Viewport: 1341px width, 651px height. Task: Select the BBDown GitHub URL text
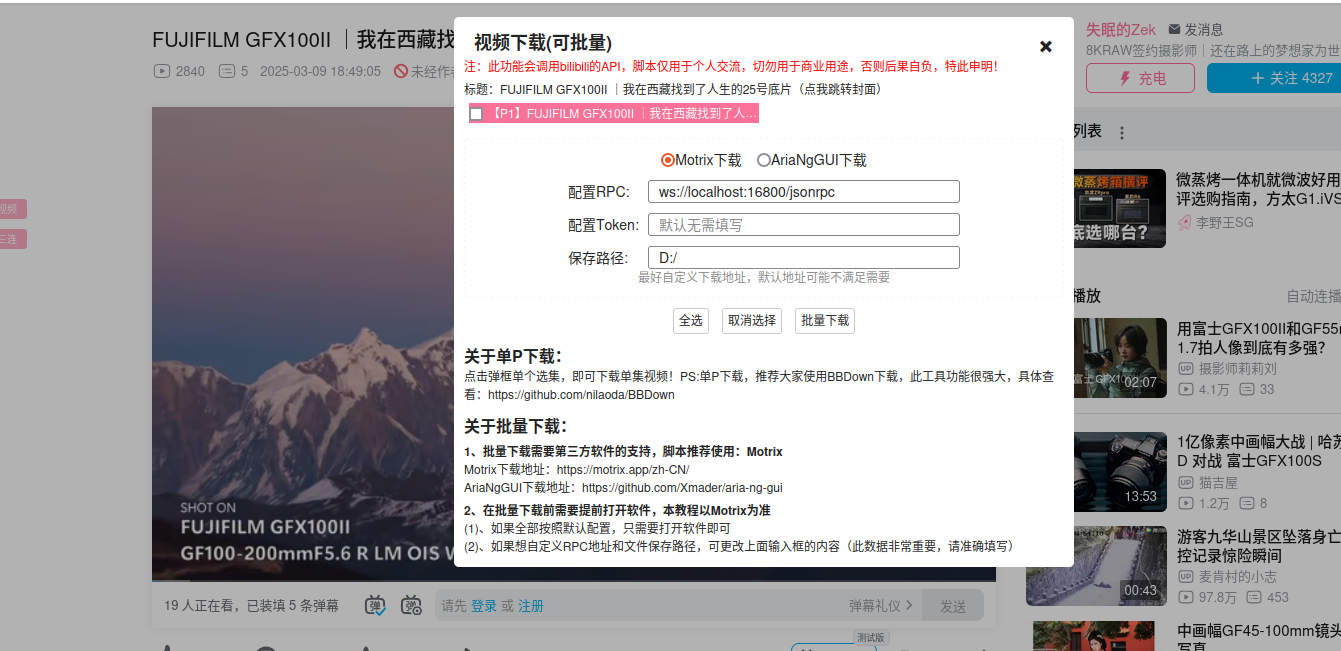pos(582,395)
